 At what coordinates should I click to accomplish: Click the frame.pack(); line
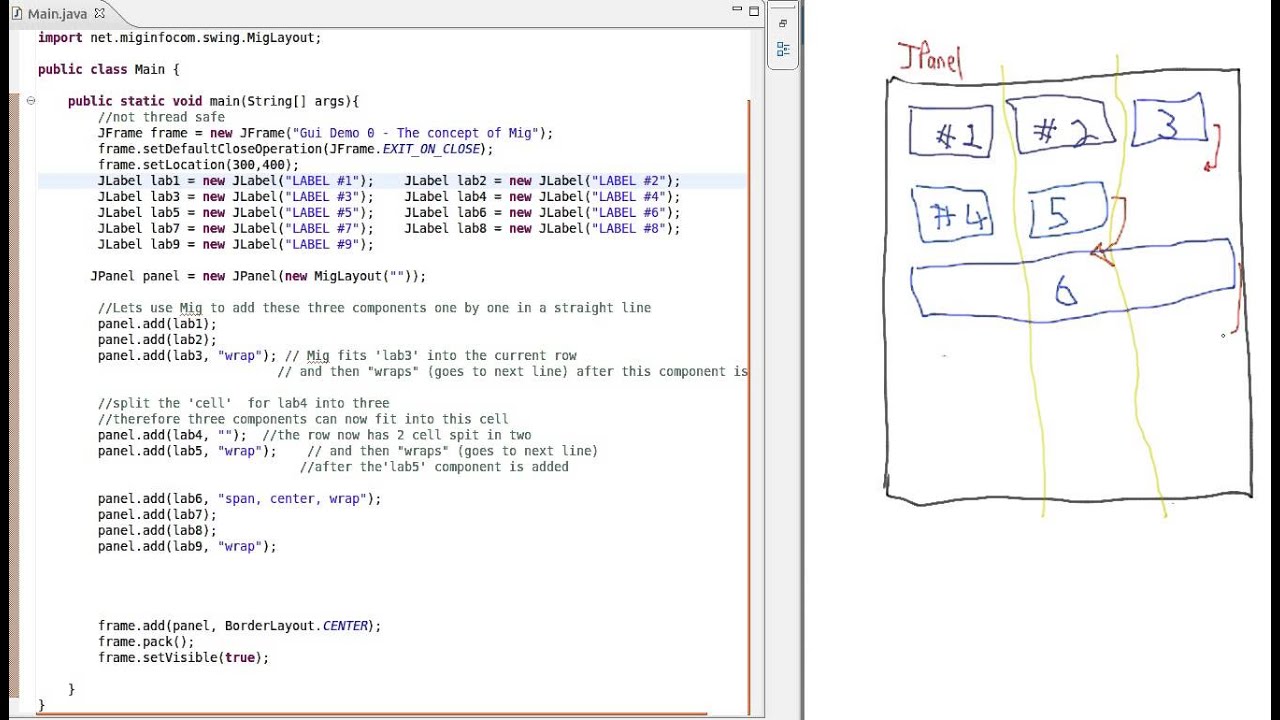tap(146, 642)
